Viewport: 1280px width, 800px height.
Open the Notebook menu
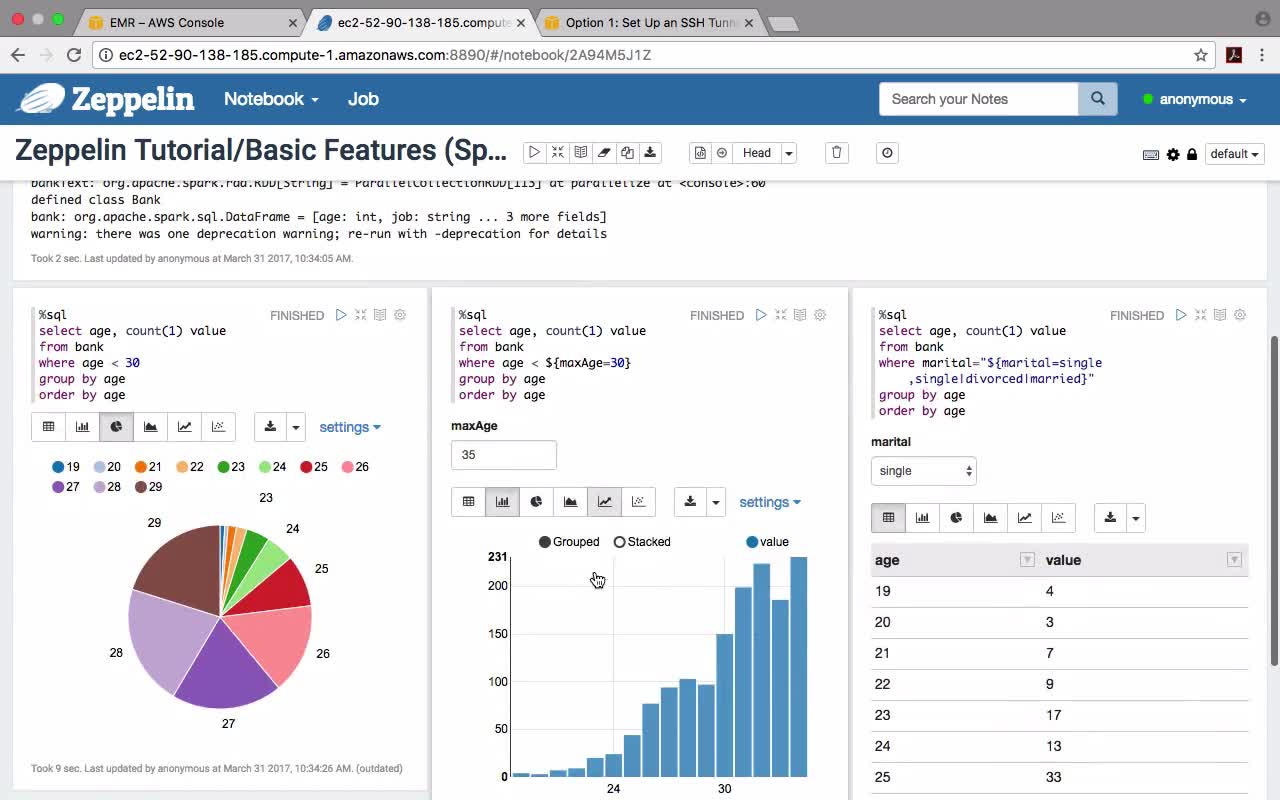(271, 99)
